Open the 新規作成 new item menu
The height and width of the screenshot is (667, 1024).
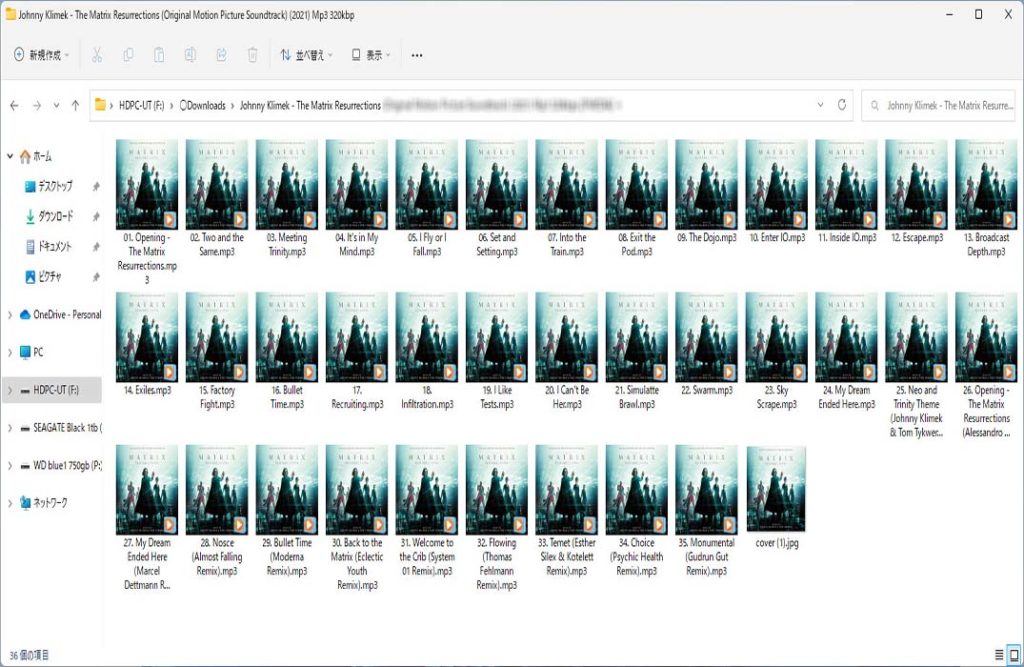(42, 55)
